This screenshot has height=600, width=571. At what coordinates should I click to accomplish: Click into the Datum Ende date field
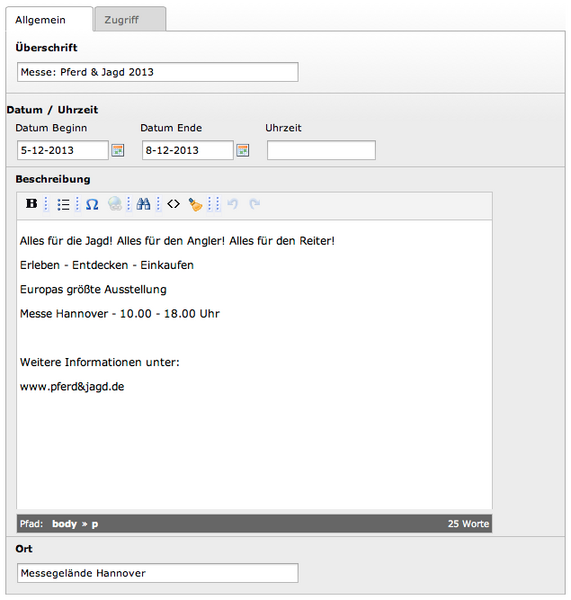[188, 150]
